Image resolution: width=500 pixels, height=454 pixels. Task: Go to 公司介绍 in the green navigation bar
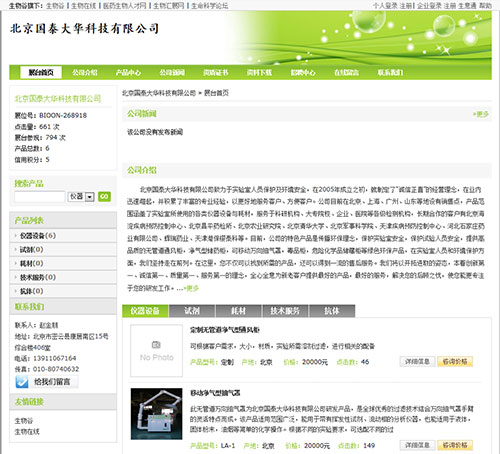(85, 72)
